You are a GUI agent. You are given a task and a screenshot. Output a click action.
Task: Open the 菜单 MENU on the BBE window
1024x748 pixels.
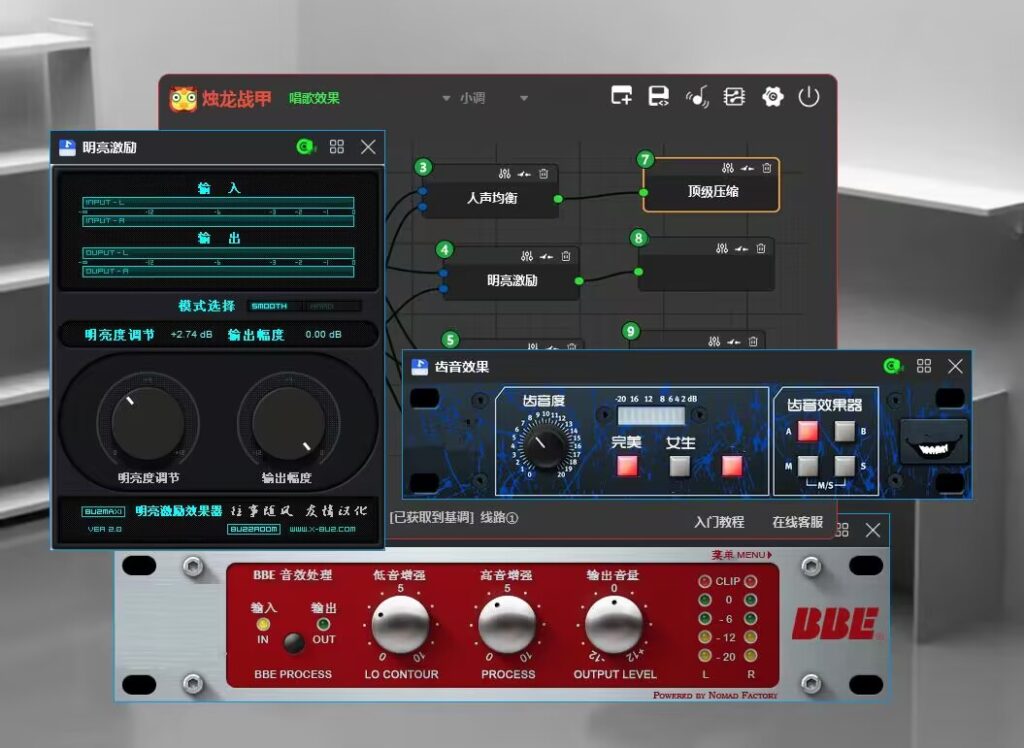click(x=741, y=555)
